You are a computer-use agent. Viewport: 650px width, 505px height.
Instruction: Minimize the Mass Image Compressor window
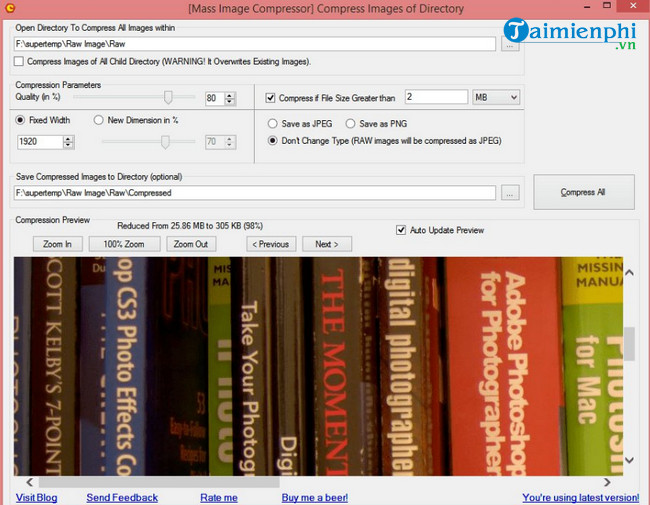point(587,7)
